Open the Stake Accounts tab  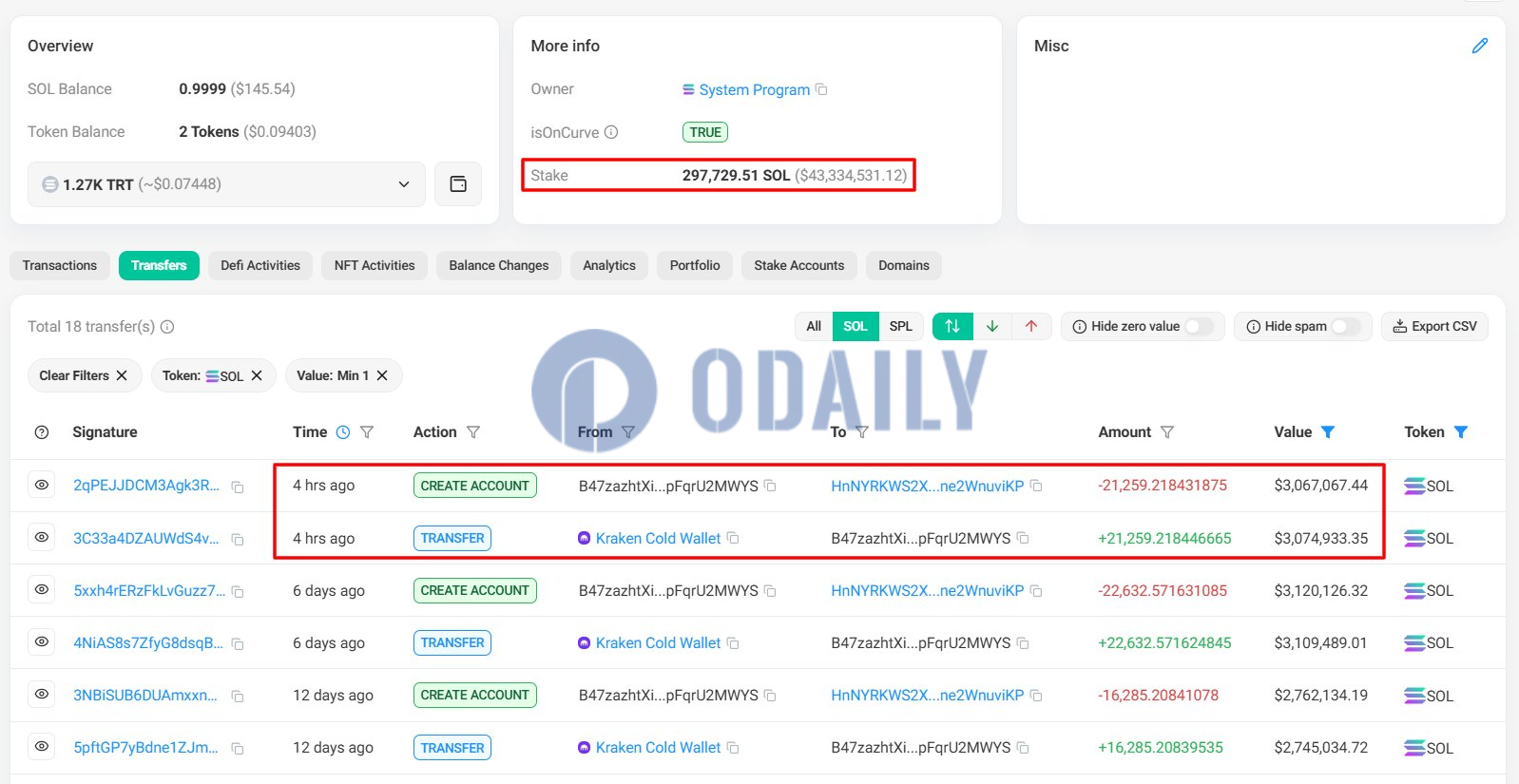pyautogui.click(x=799, y=265)
